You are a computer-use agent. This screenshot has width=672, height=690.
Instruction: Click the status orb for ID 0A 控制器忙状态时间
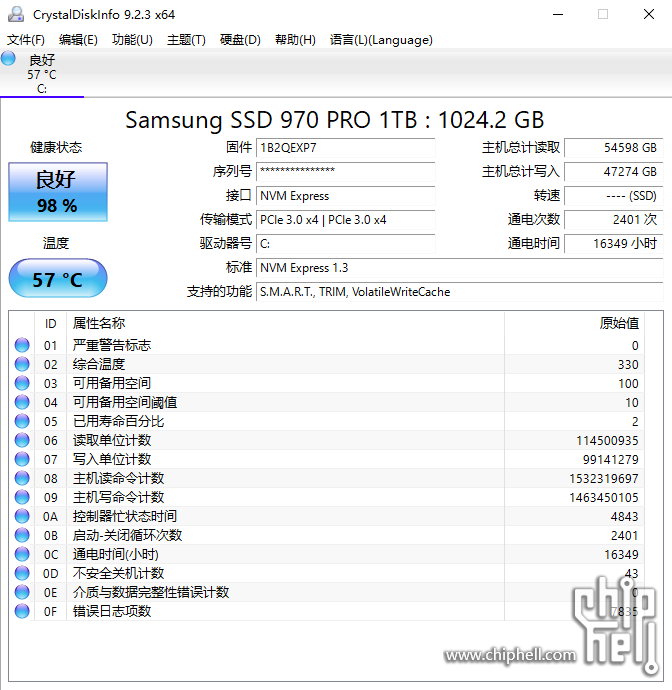(22, 516)
